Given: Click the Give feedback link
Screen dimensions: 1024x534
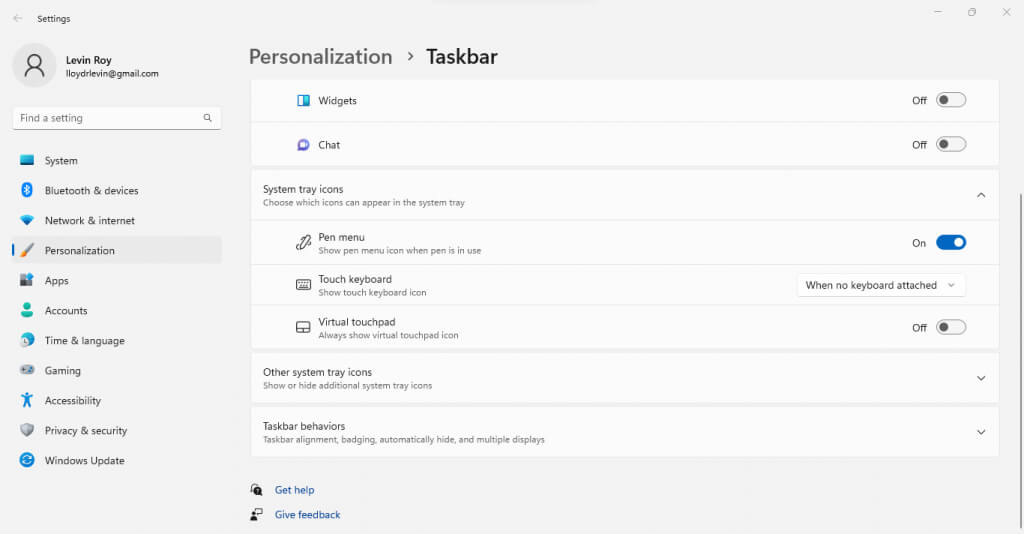Looking at the screenshot, I should coord(307,514).
